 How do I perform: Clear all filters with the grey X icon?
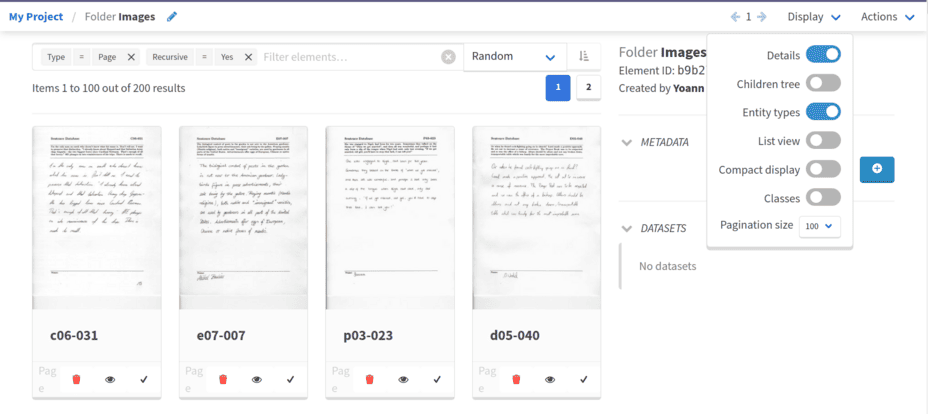click(x=449, y=57)
